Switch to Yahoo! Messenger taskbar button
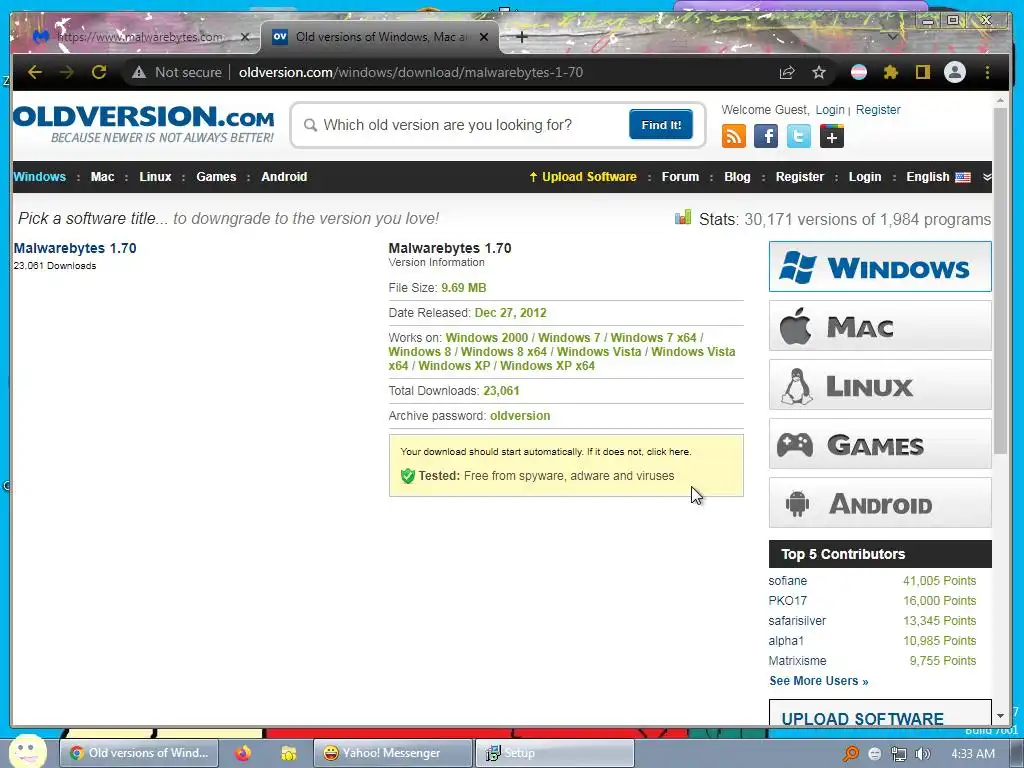Image resolution: width=1024 pixels, height=768 pixels. coord(392,753)
